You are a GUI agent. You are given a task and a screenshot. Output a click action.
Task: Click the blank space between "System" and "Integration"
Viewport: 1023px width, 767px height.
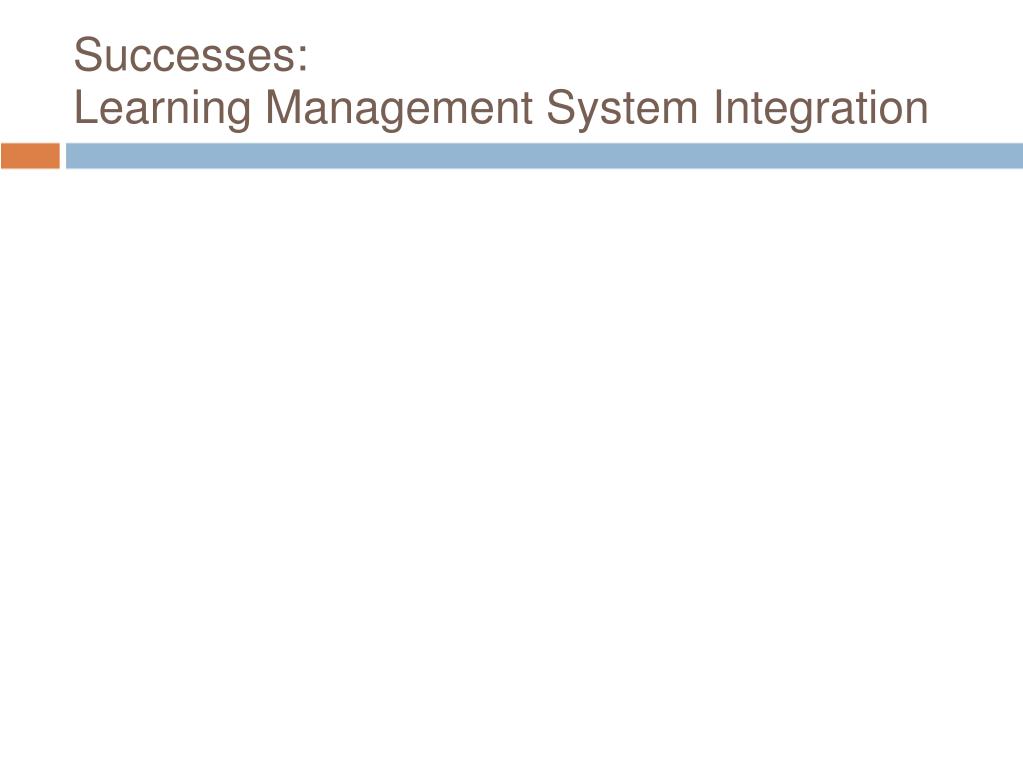pyautogui.click(x=705, y=108)
